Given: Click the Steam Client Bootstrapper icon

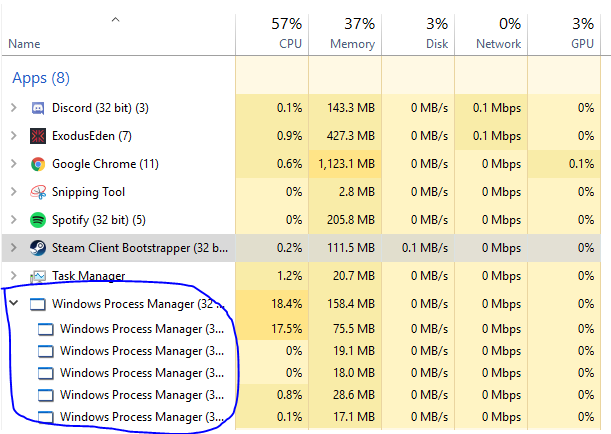Looking at the screenshot, I should (x=38, y=248).
